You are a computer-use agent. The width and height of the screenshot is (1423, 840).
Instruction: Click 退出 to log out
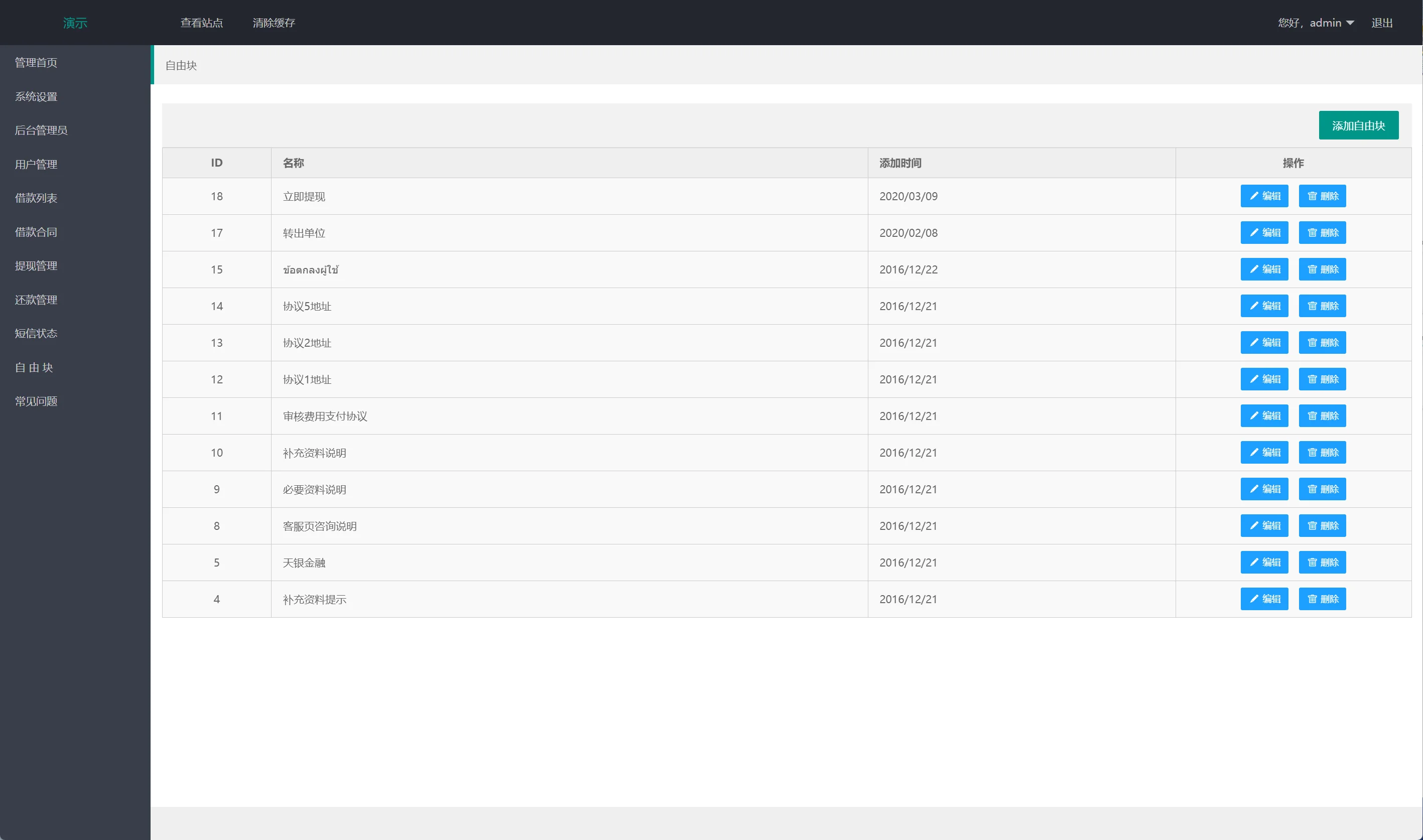(x=1382, y=23)
